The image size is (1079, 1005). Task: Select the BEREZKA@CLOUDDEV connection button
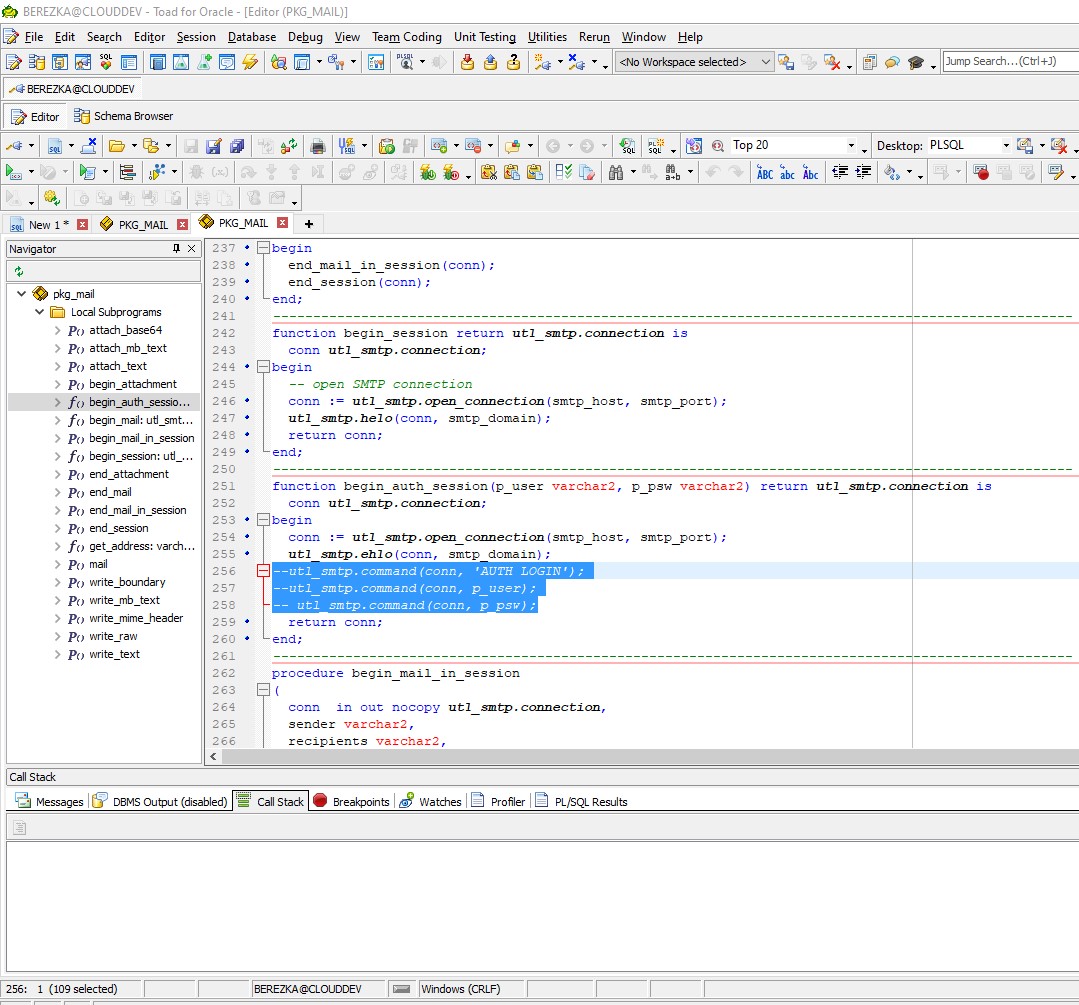72,89
